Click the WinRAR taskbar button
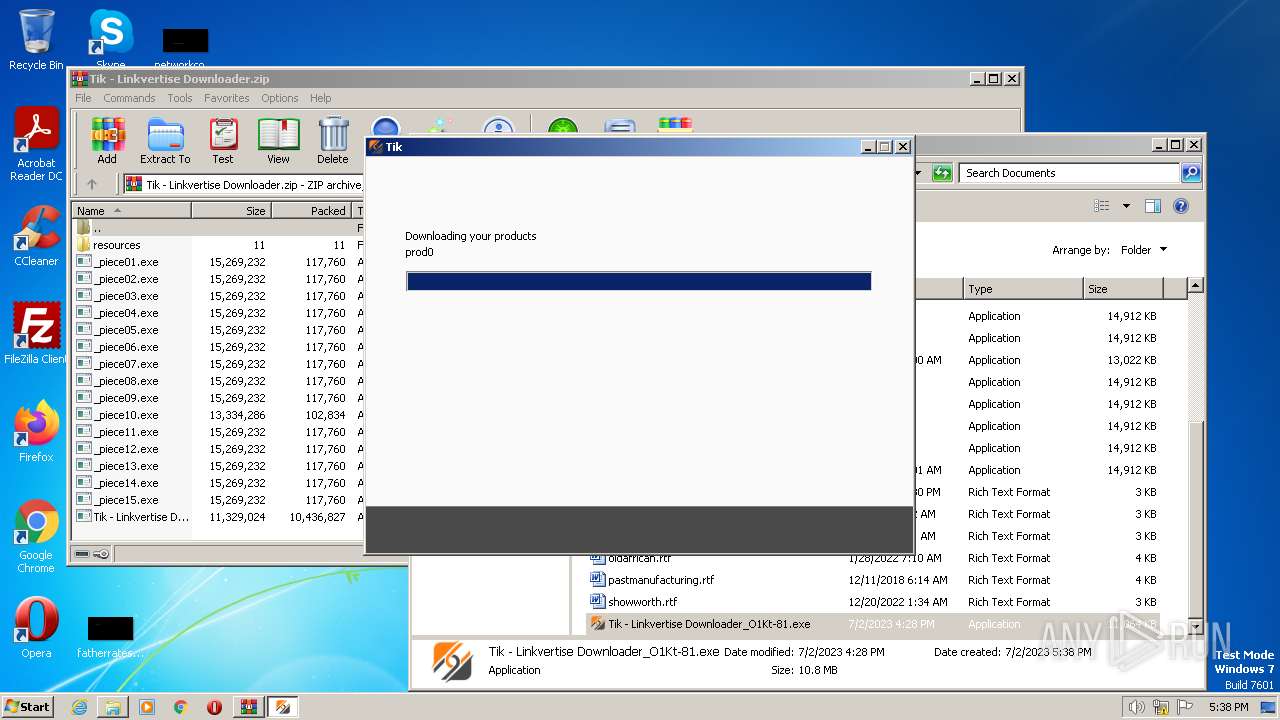The image size is (1280, 720). pos(248,707)
